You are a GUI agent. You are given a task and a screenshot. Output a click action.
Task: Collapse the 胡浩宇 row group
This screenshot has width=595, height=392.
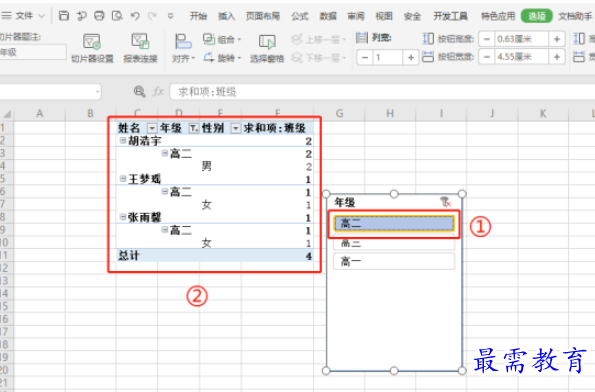[x=123, y=140]
